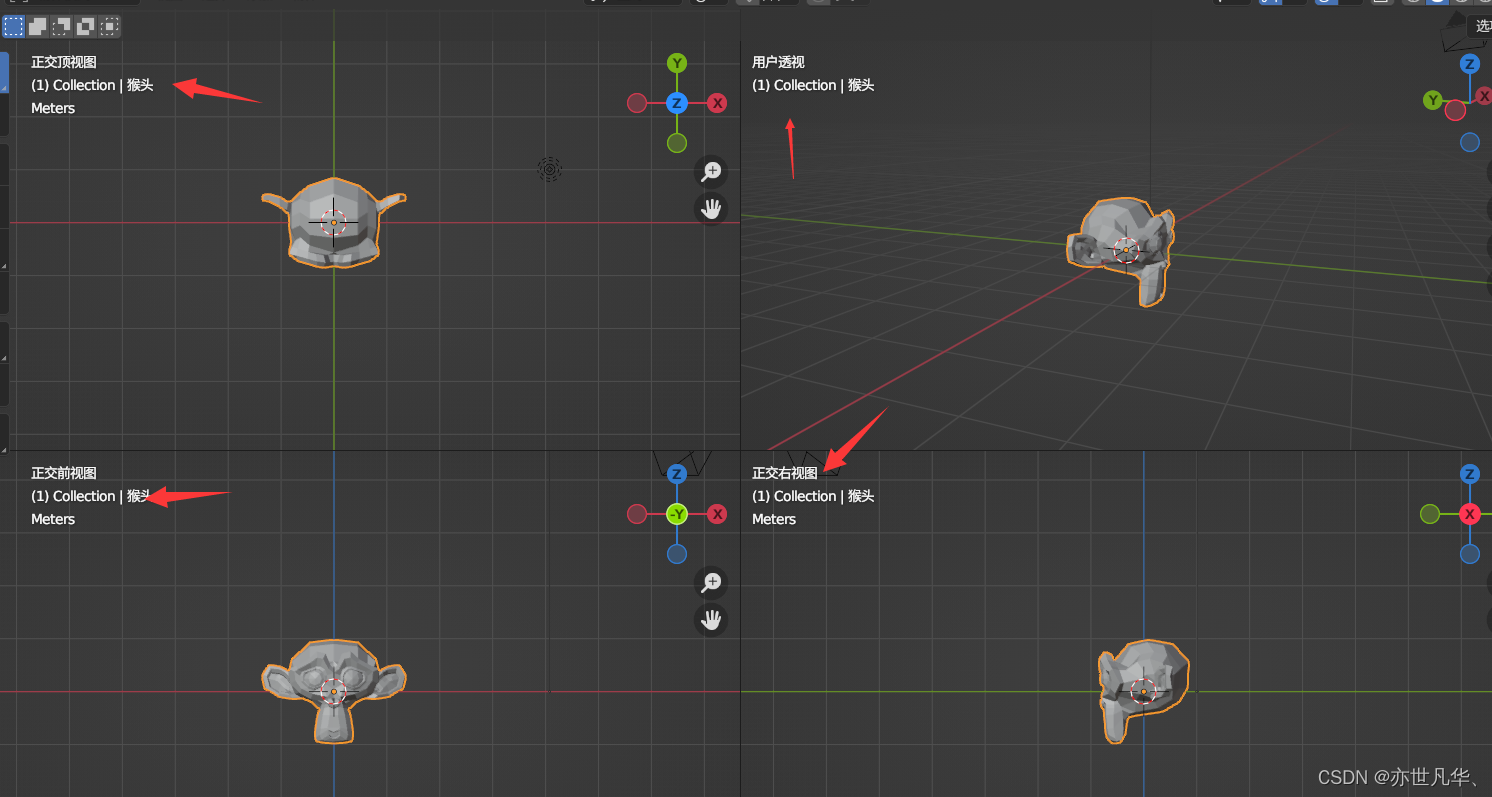Click '(1) Collection | 猴头' in 用户透视 viewport
The image size is (1492, 797).
(x=813, y=85)
